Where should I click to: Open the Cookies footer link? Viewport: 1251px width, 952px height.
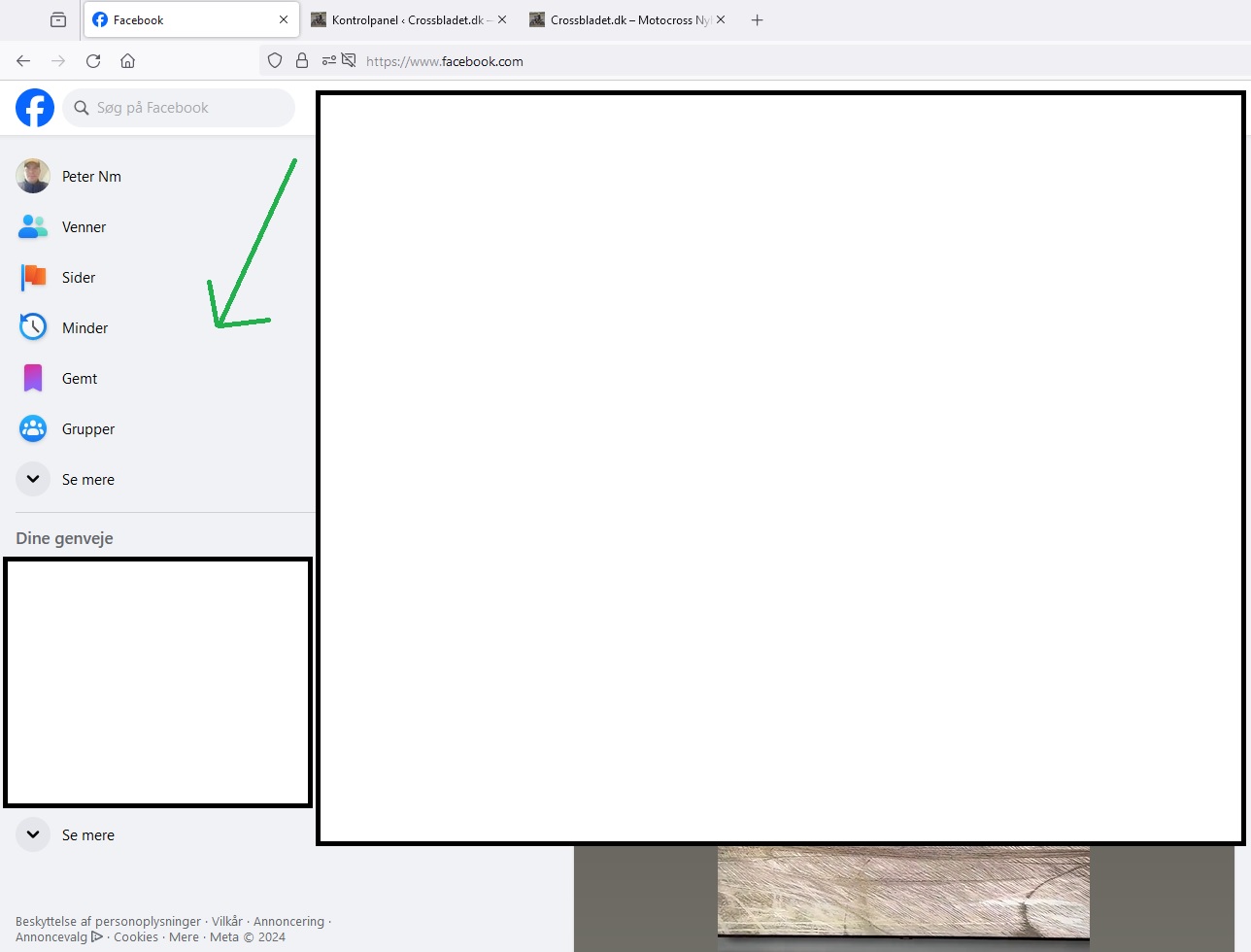(136, 937)
